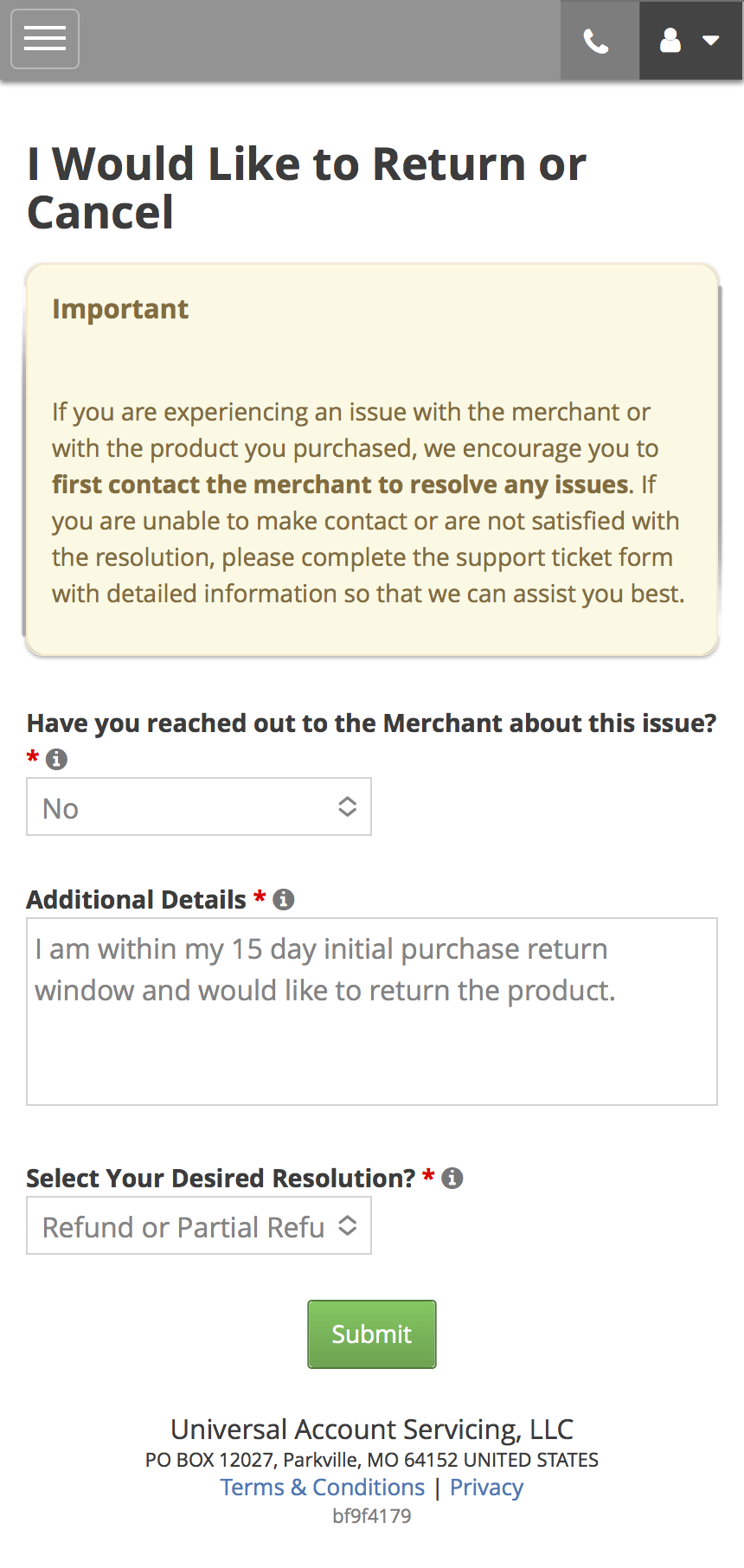Click the Select Your Desired Resolution label
The width and height of the screenshot is (744, 1568).
pos(221,1179)
